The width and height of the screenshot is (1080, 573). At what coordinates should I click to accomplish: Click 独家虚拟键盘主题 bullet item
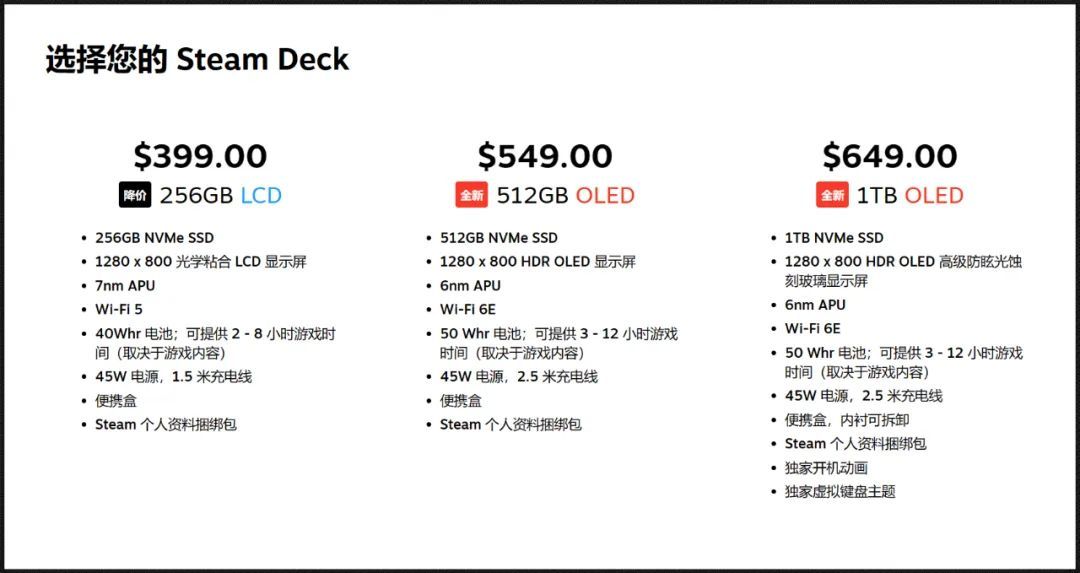coord(840,492)
